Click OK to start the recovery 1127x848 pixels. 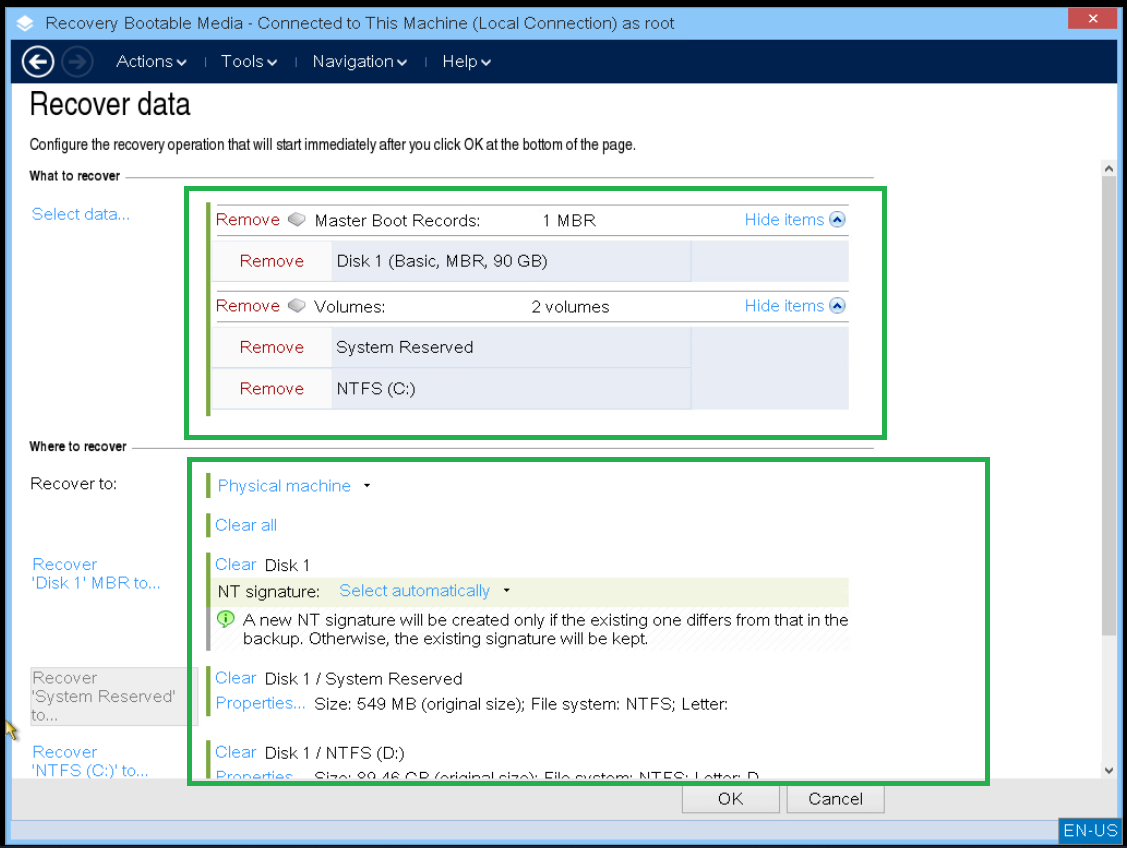(x=730, y=799)
